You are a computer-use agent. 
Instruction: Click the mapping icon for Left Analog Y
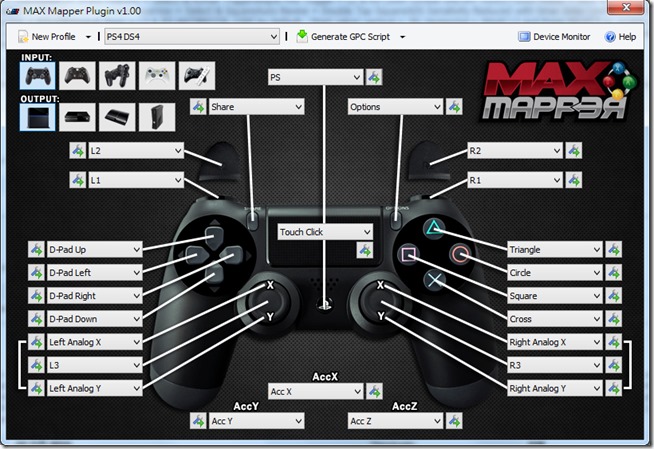(36, 388)
